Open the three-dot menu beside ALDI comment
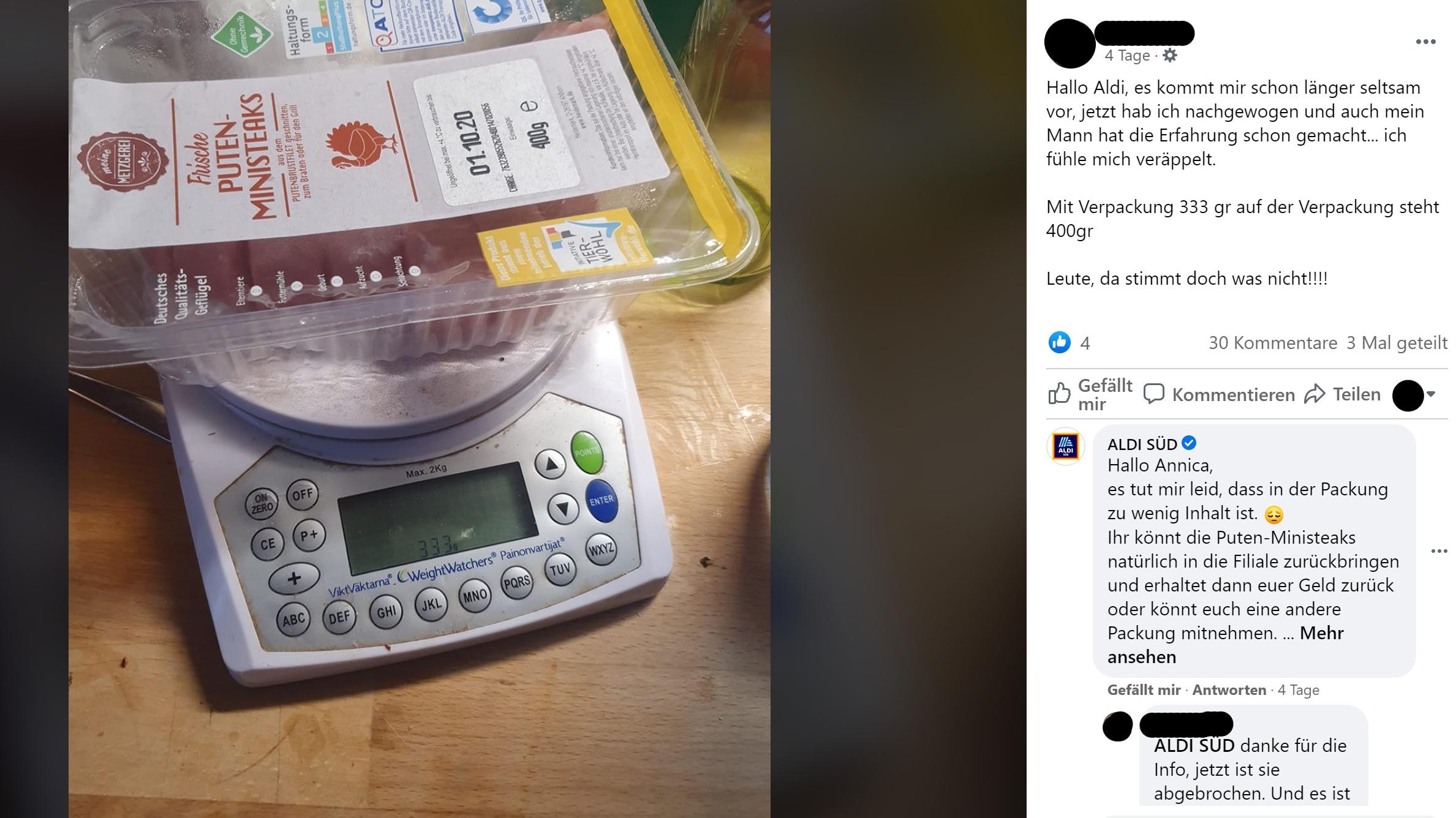The image size is (1456, 818). click(1439, 551)
